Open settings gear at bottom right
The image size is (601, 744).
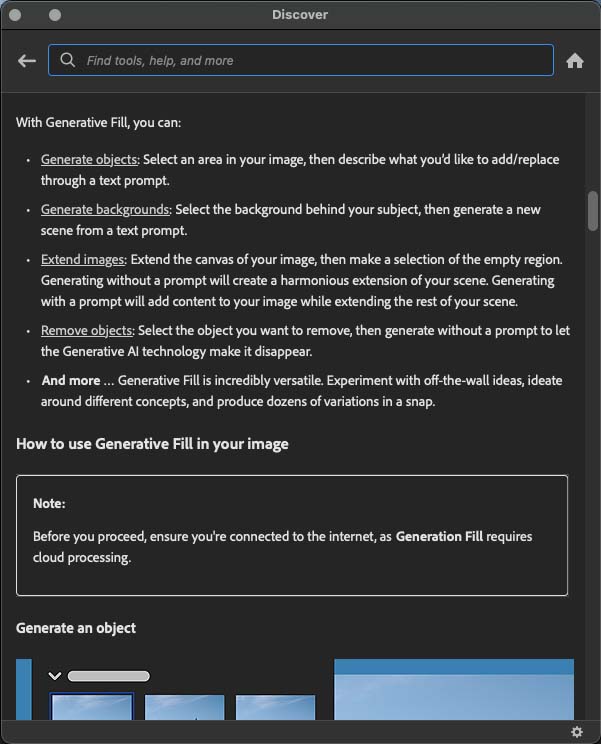point(577,732)
